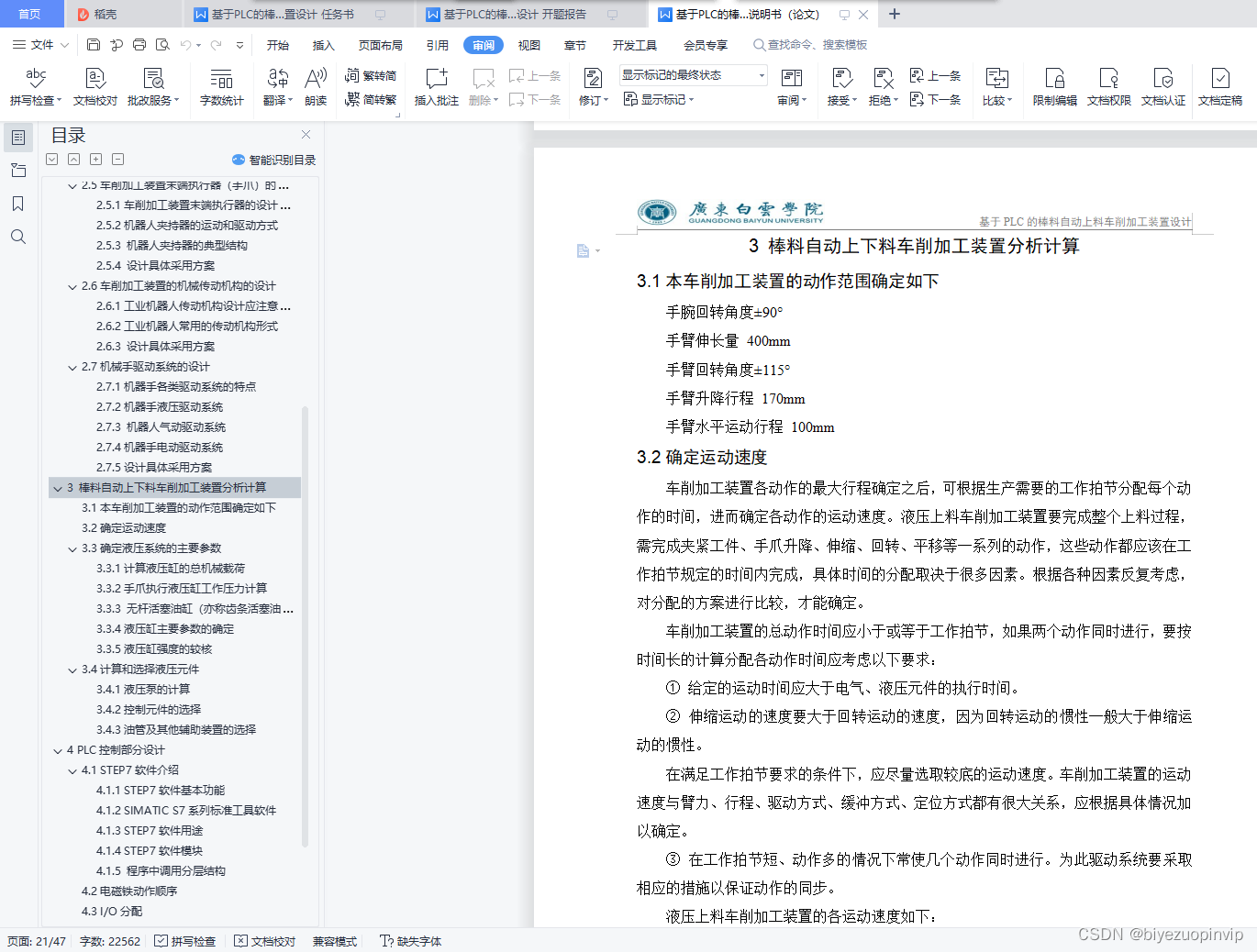Open 字数统计 word count tool

coord(222,87)
